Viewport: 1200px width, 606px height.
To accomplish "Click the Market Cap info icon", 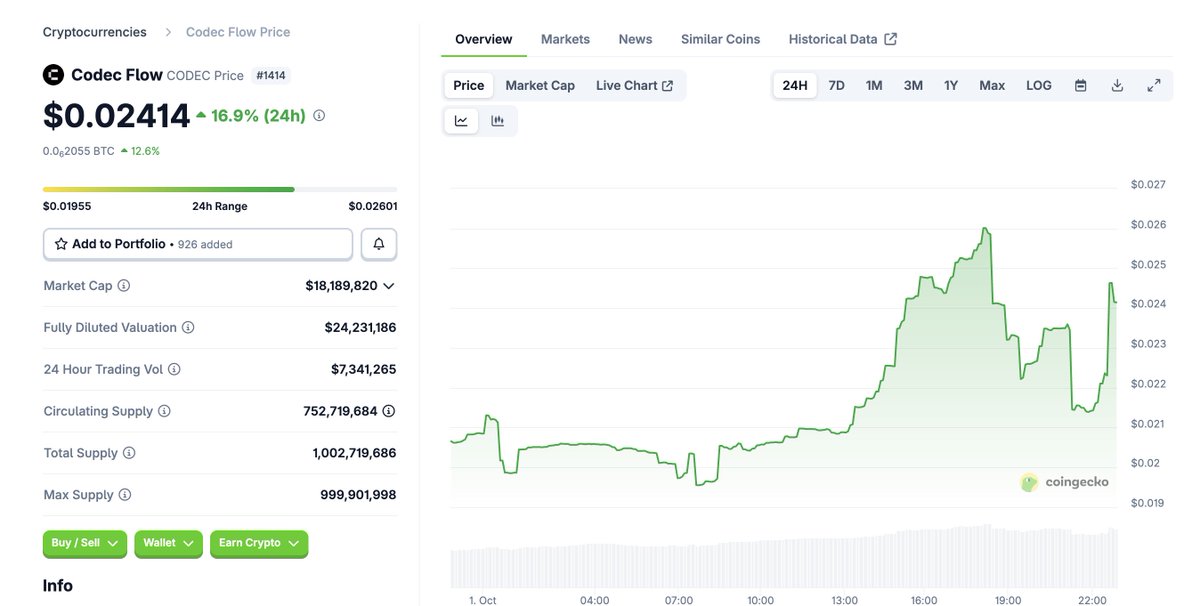I will (124, 286).
